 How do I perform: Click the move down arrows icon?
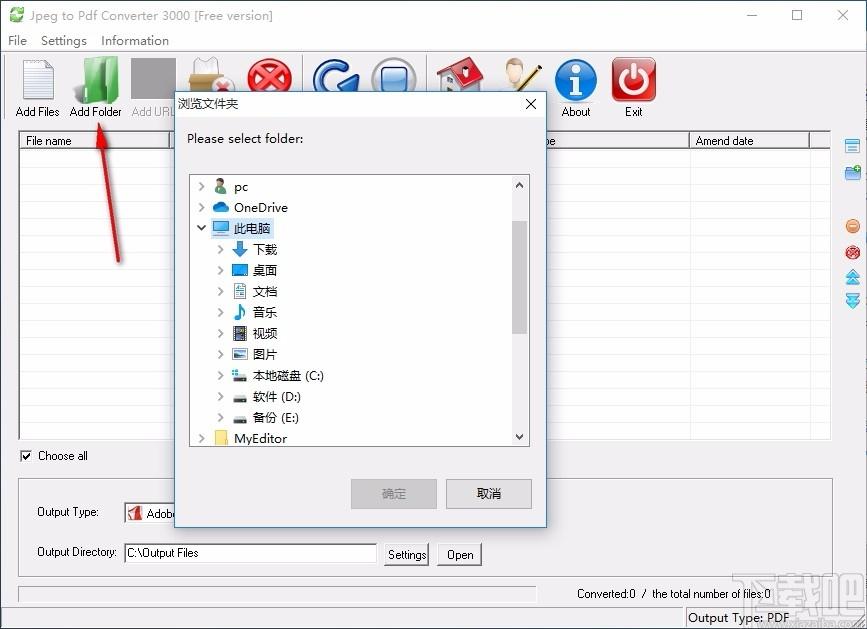point(853,301)
